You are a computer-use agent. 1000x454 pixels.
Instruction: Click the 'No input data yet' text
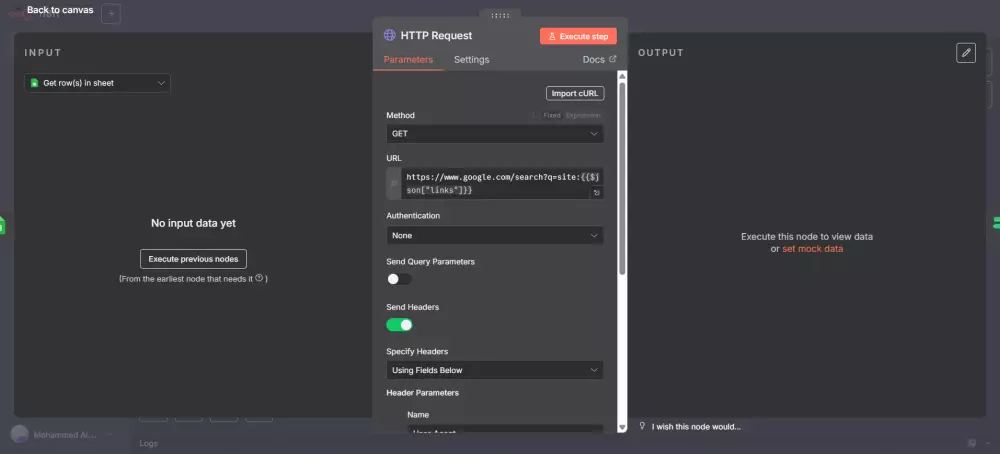tap(193, 223)
